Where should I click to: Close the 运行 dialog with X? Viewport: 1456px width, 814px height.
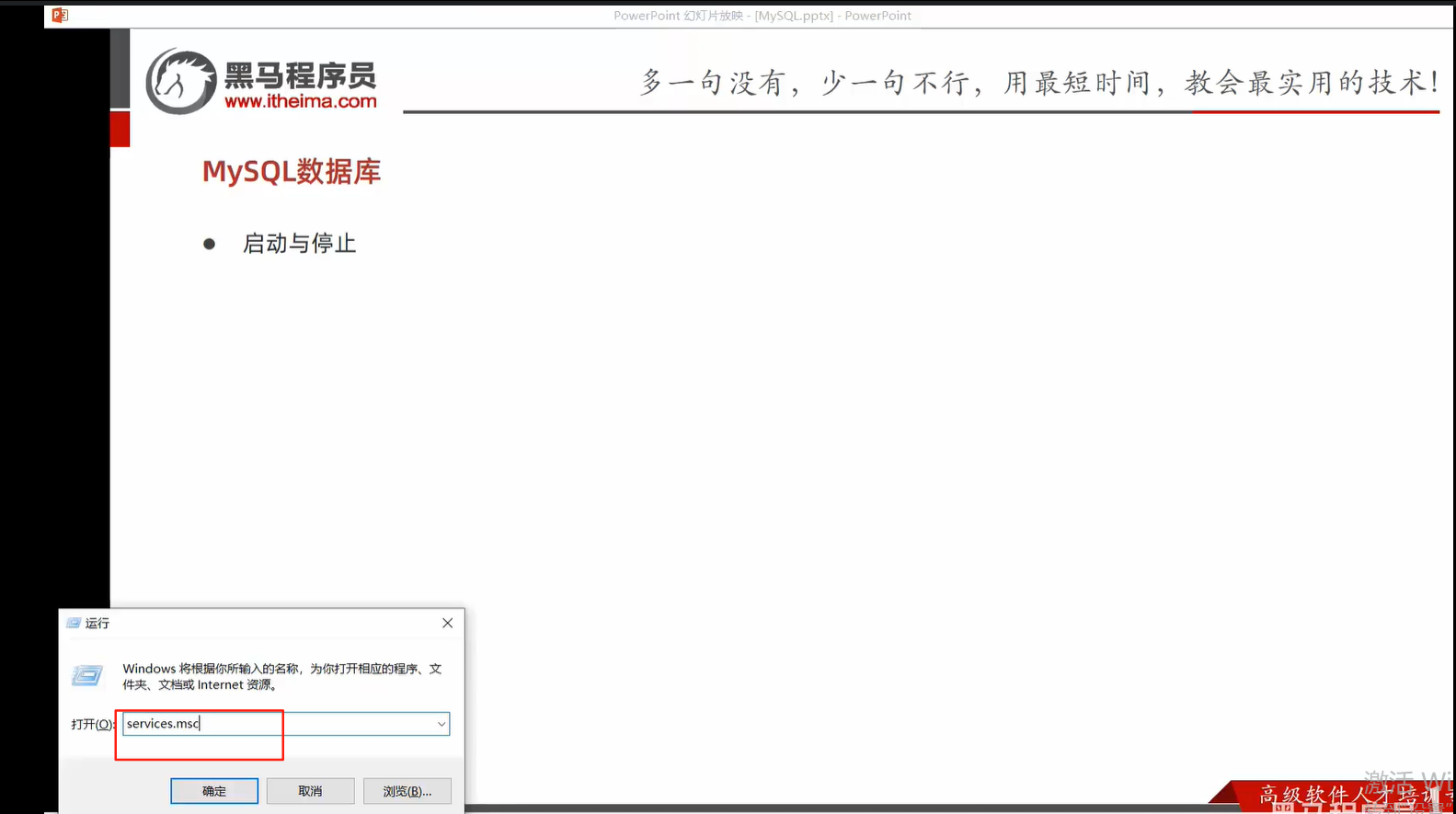tap(447, 623)
